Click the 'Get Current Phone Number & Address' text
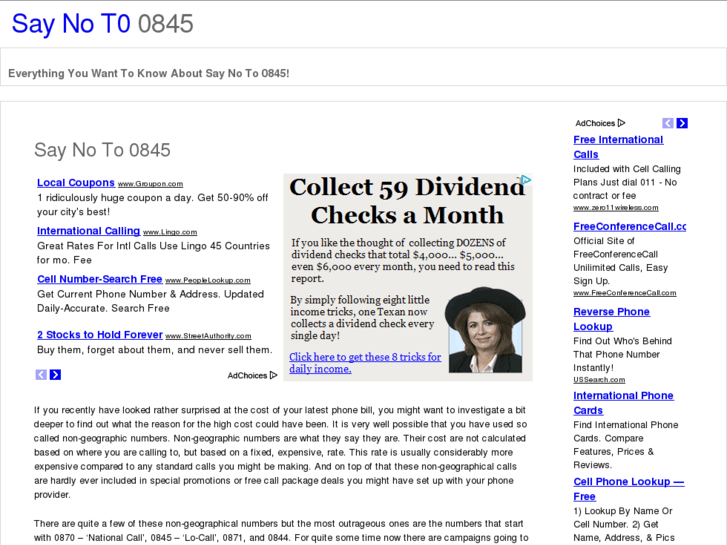This screenshot has width=727, height=545. tap(150, 301)
